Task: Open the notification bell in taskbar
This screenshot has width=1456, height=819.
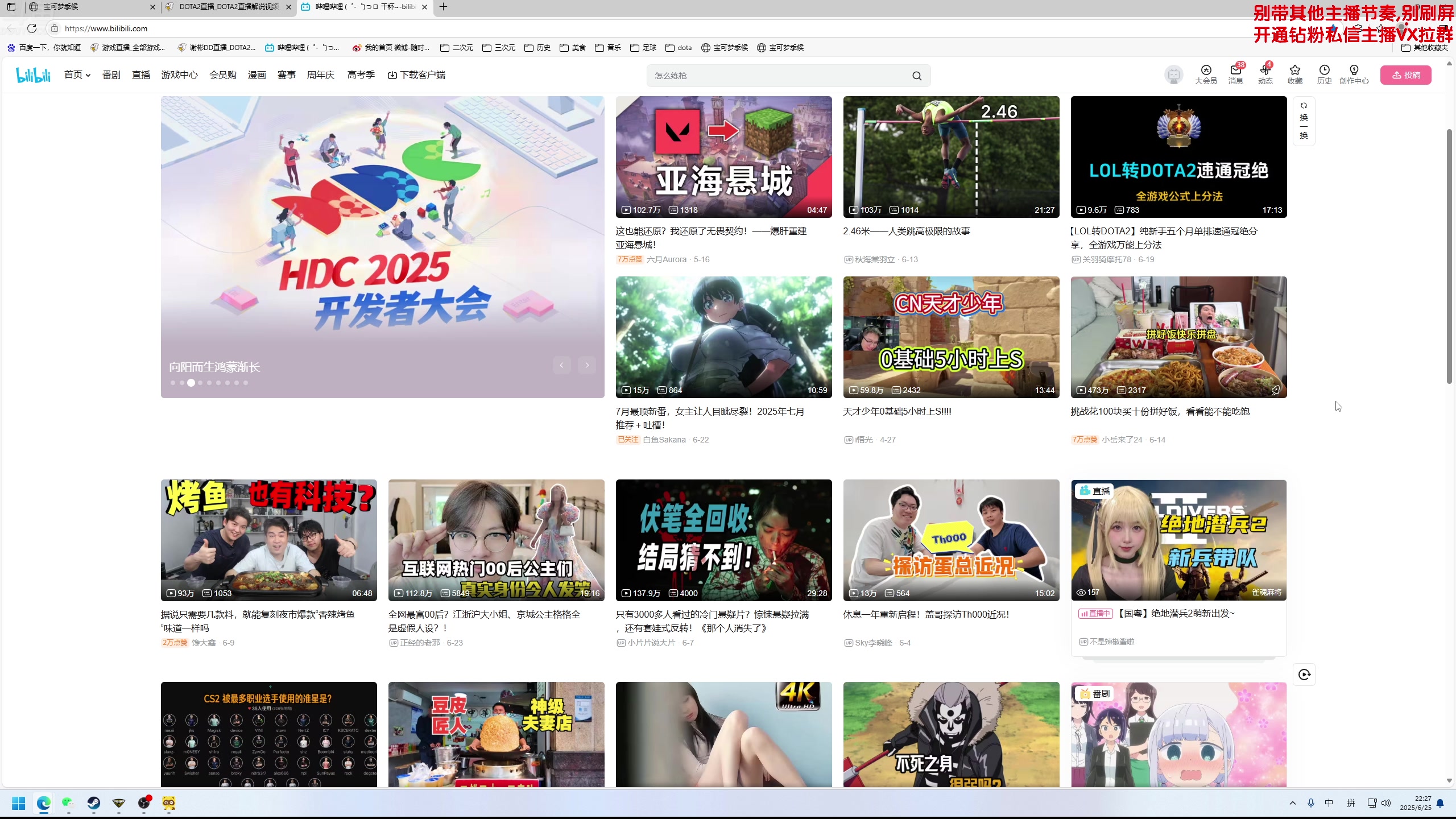Action: point(1440,803)
